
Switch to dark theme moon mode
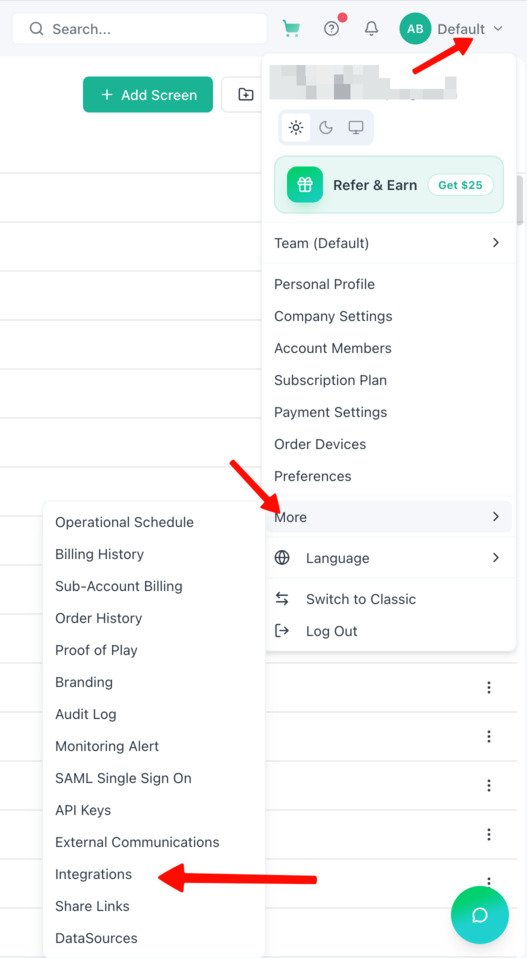pos(326,128)
